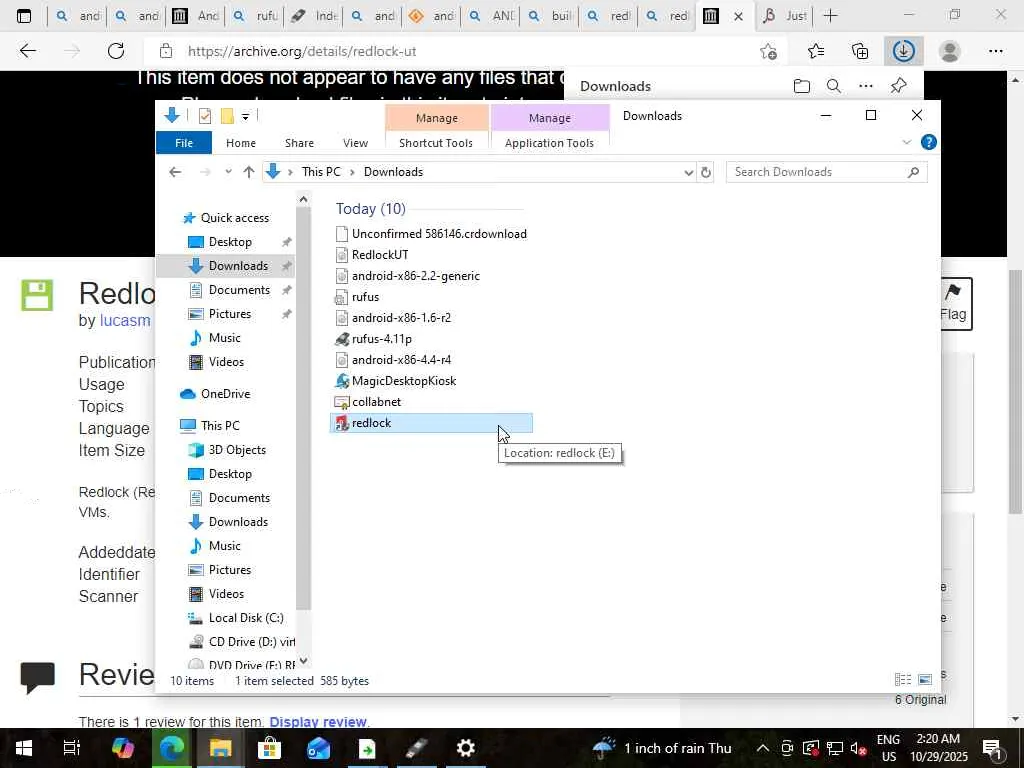This screenshot has height=768, width=1024.
Task: Open Customize Quick Access Toolbar dropdown
Action: pos(246,117)
